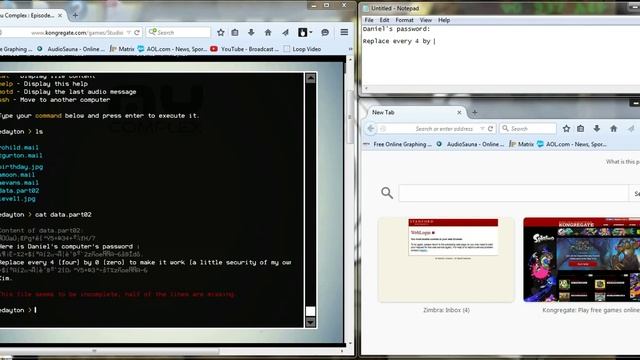The image size is (640, 360).
Task: Click 'Search or enter address' field
Action: (x=444, y=129)
